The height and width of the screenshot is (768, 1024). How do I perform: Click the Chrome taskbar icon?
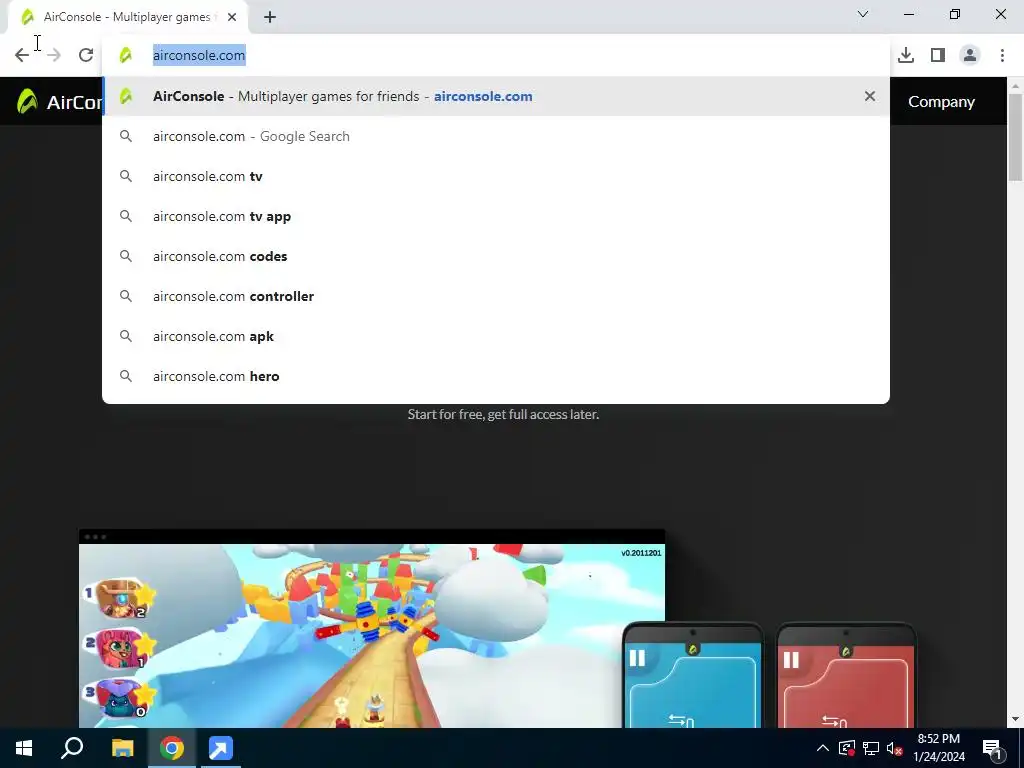[x=172, y=748]
